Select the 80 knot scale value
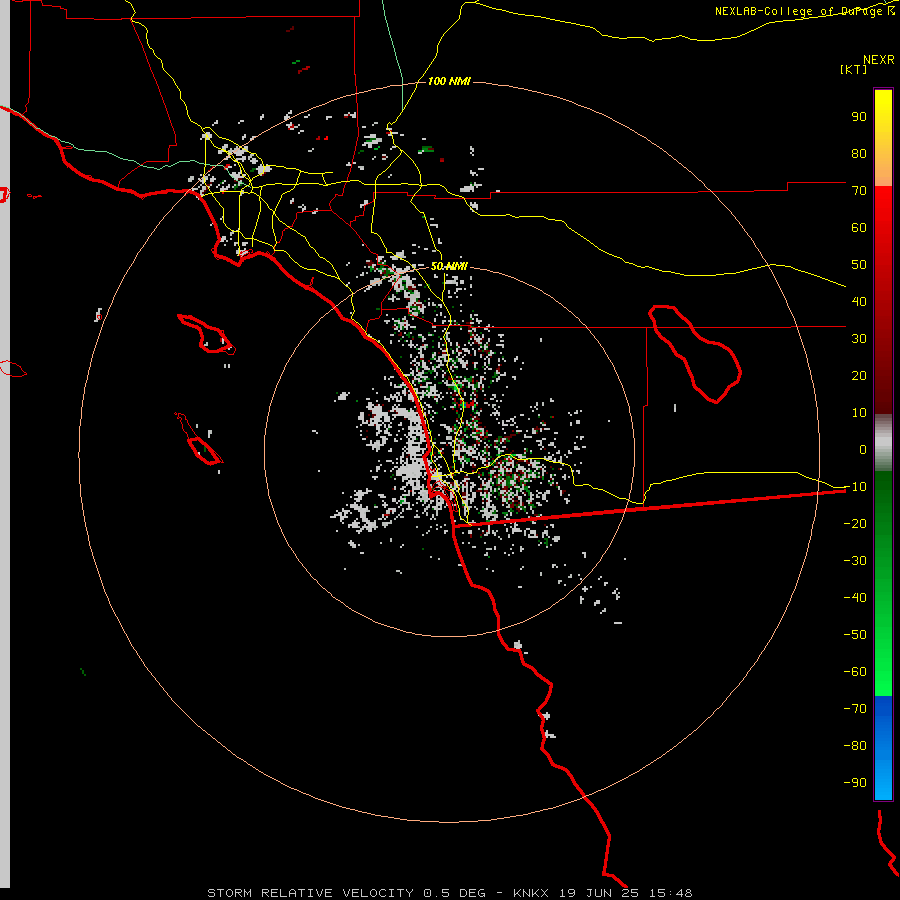 click(x=859, y=153)
